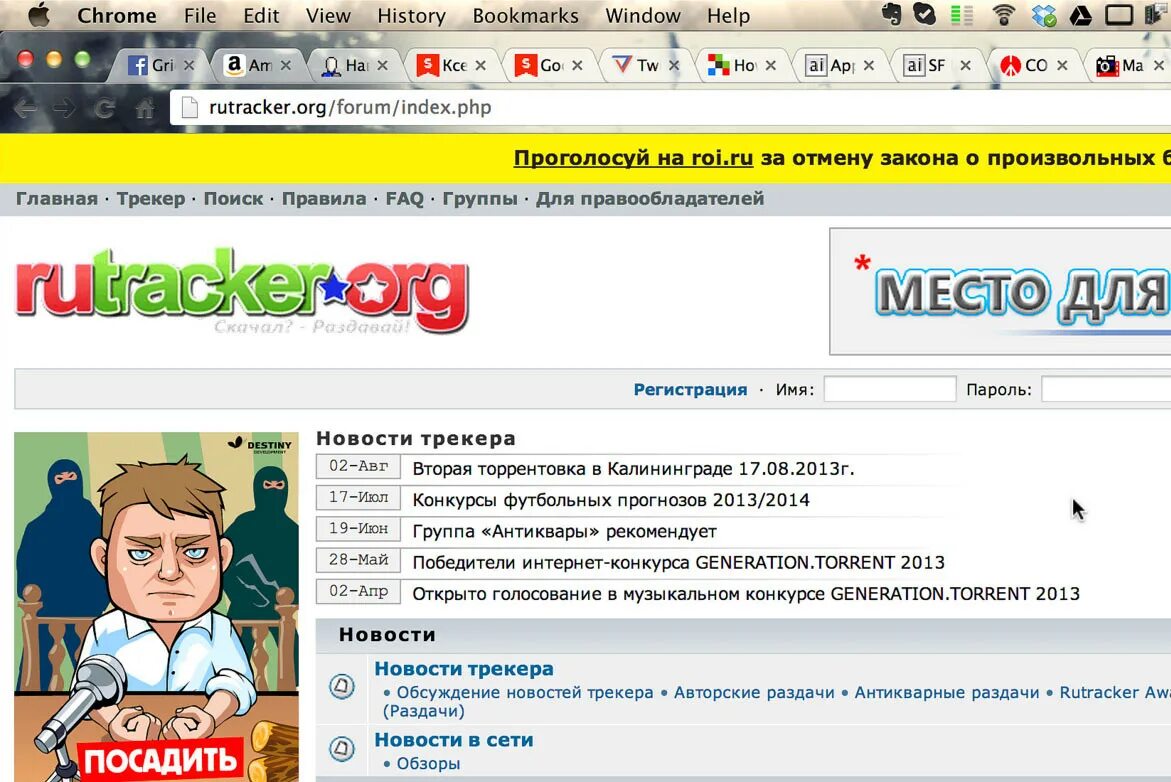Viewport: 1171px width, 782px height.
Task: Click the rutracker.org logo
Action: click(242, 292)
